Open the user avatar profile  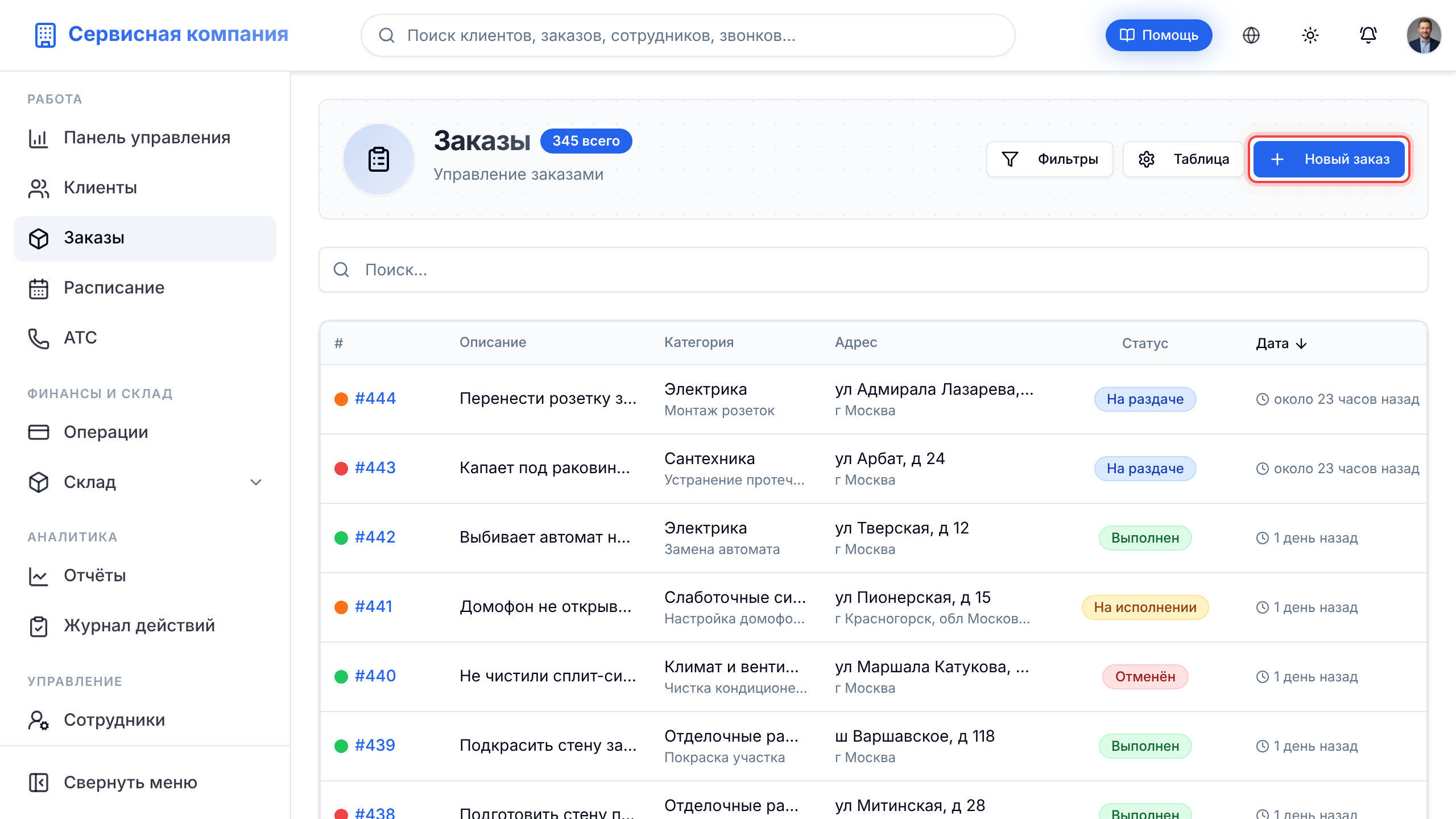pos(1424,35)
